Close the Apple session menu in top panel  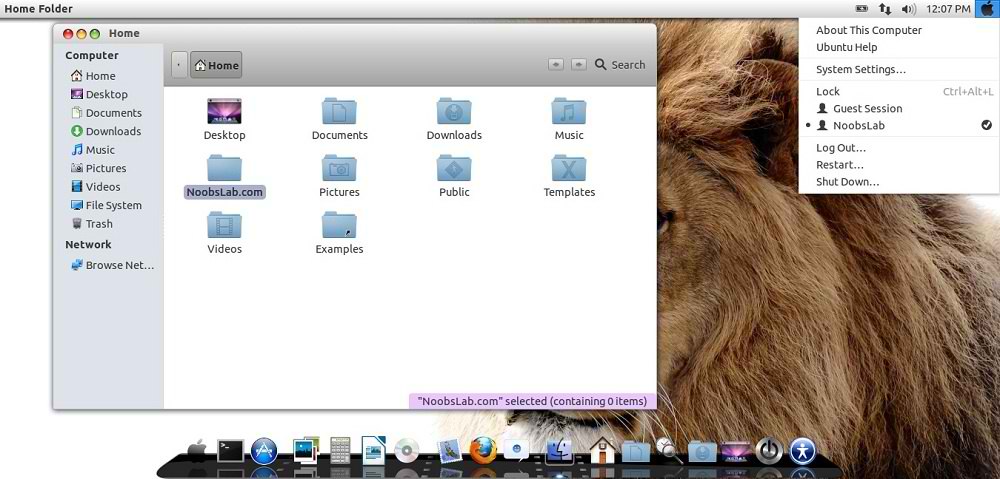(x=987, y=9)
